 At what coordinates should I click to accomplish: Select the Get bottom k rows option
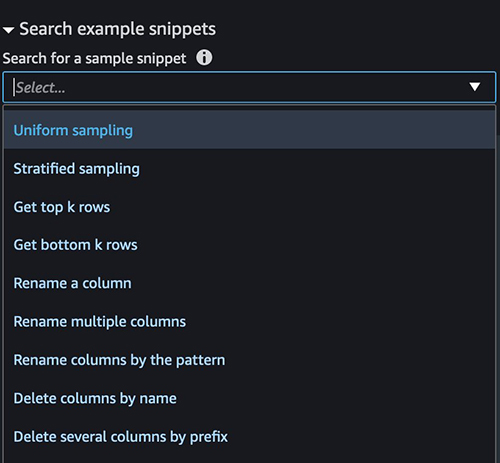(75, 245)
